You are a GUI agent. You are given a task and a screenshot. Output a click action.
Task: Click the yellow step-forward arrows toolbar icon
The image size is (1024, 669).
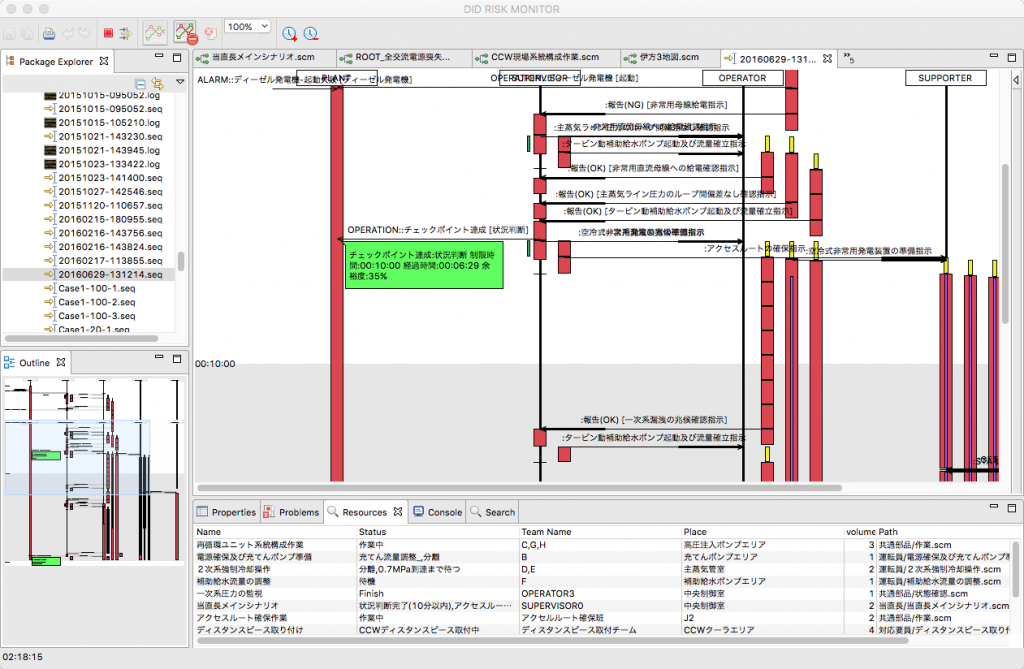click(124, 32)
